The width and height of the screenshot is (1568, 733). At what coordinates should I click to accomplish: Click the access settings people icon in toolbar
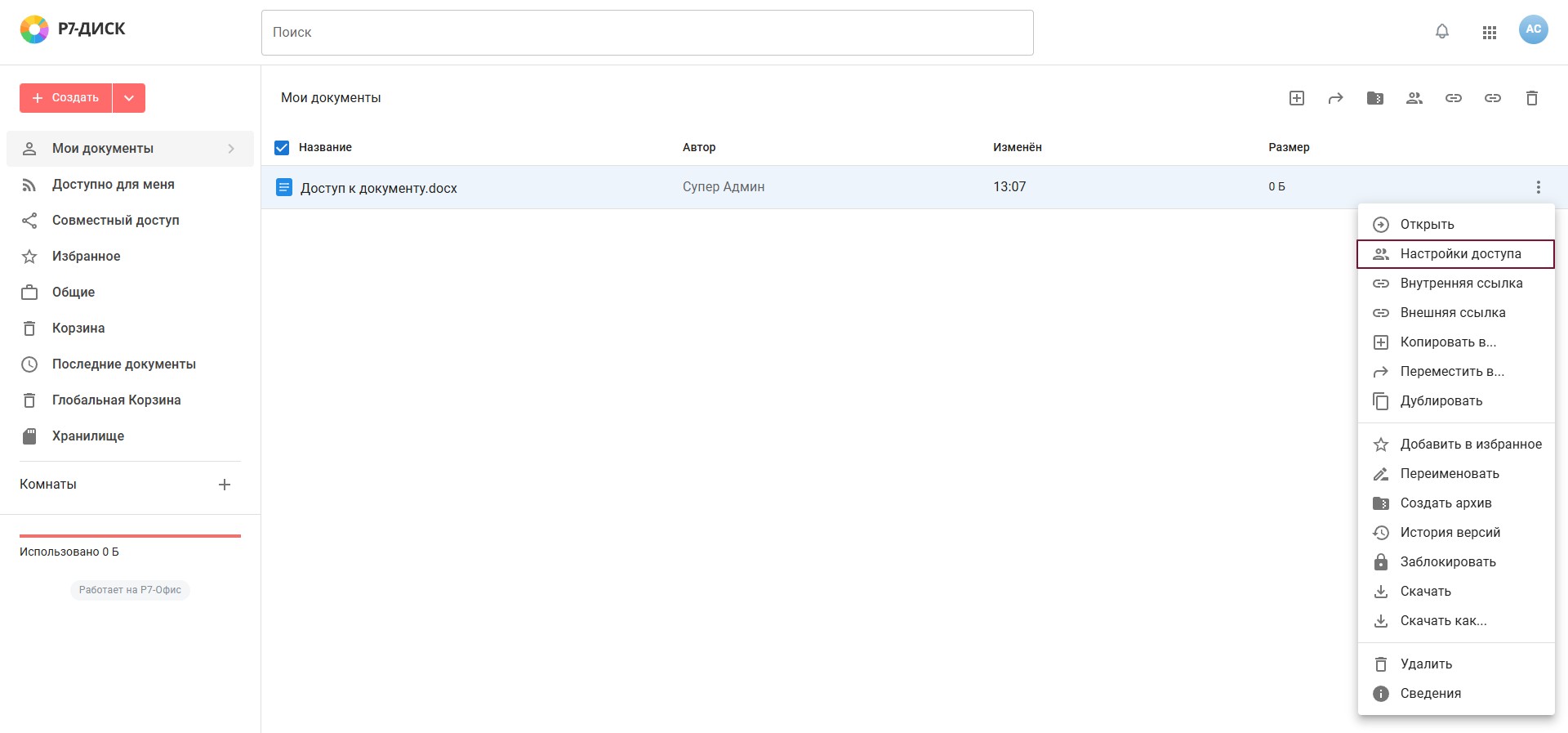1414,98
